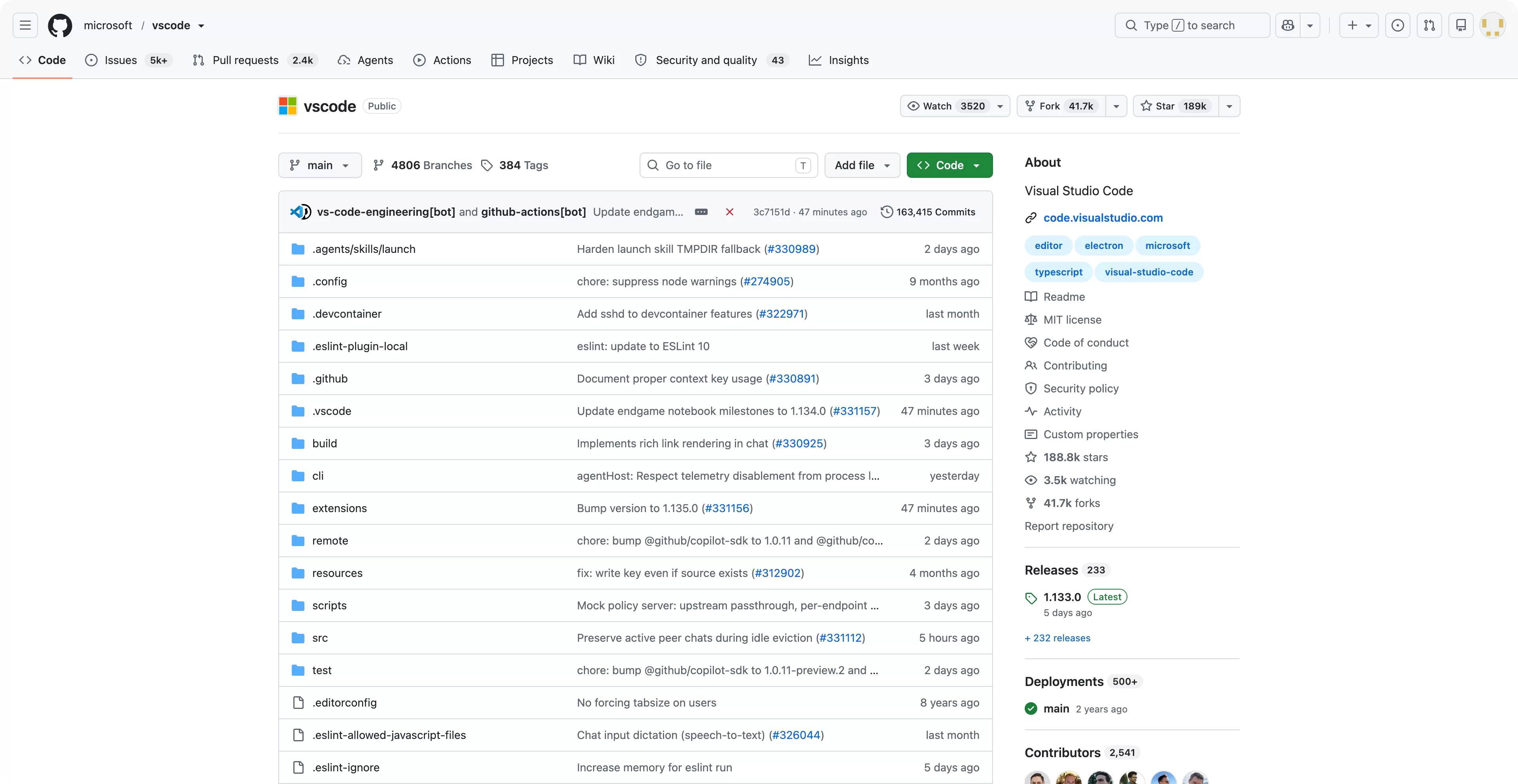Open release 1.133.0
The image size is (1518, 784).
click(1062, 597)
